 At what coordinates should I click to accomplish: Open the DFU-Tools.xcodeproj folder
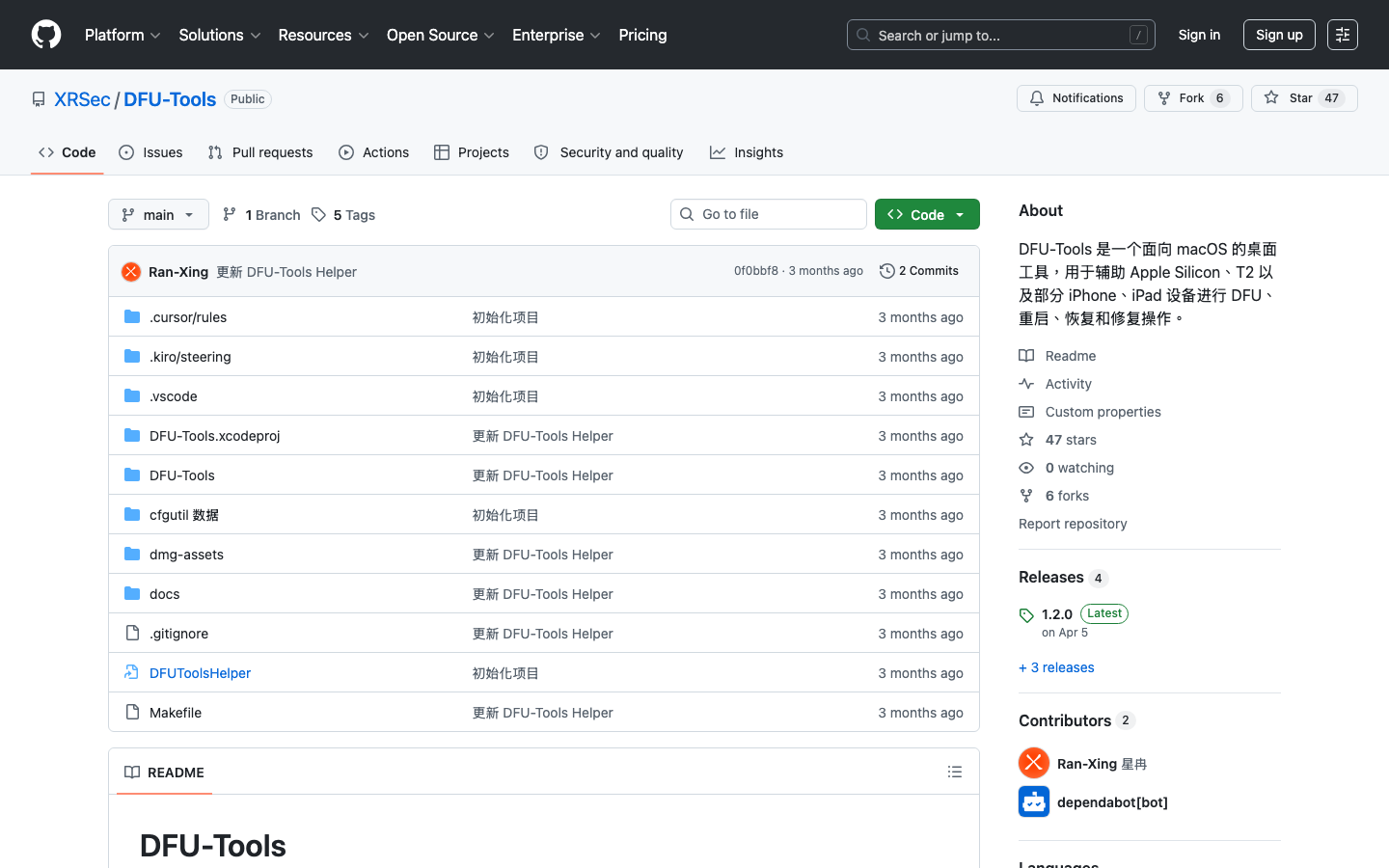click(214, 436)
